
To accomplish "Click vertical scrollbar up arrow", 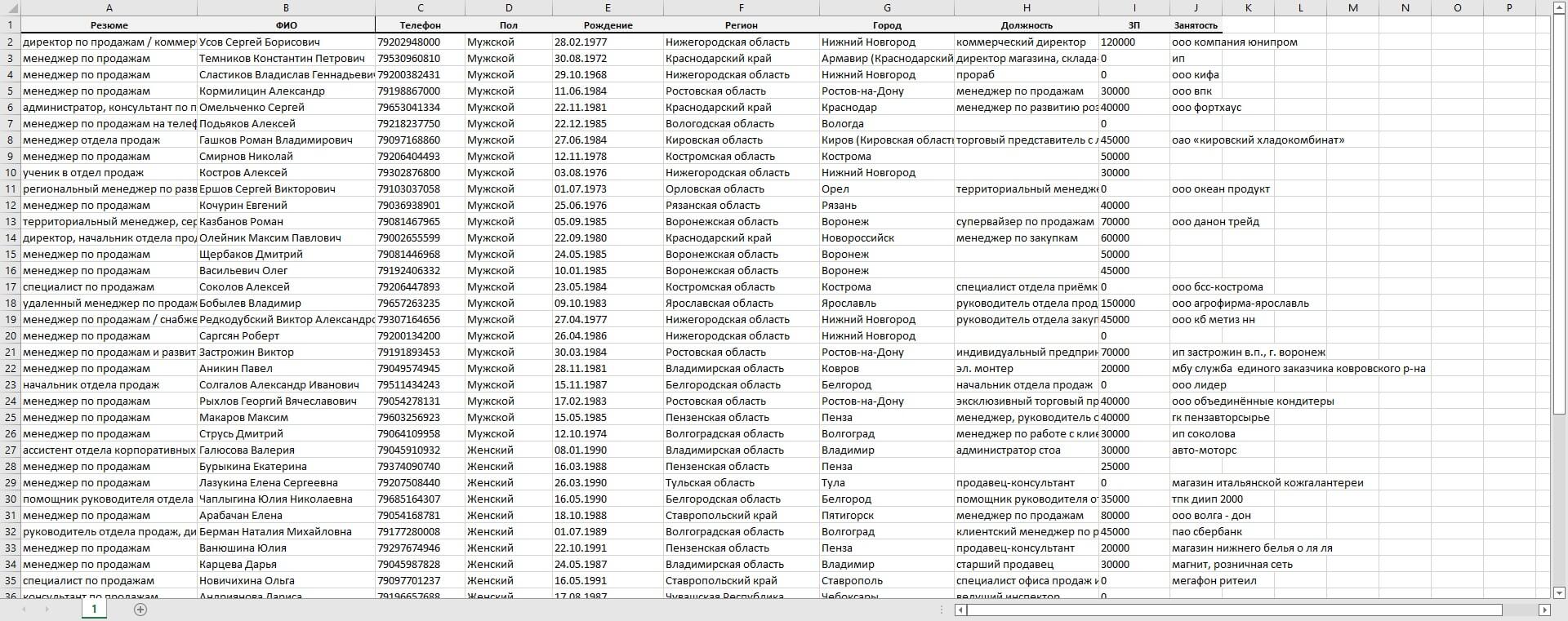I will click(x=1559, y=8).
